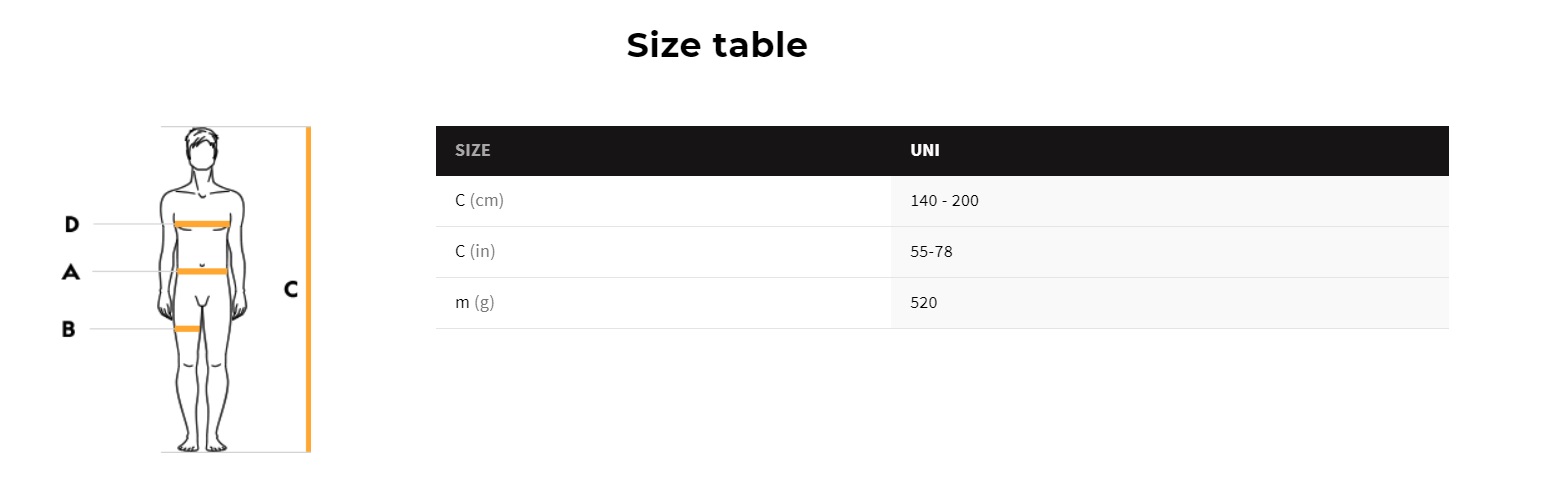1542x500 pixels.
Task: Select the C (in) row label
Action: click(475, 251)
